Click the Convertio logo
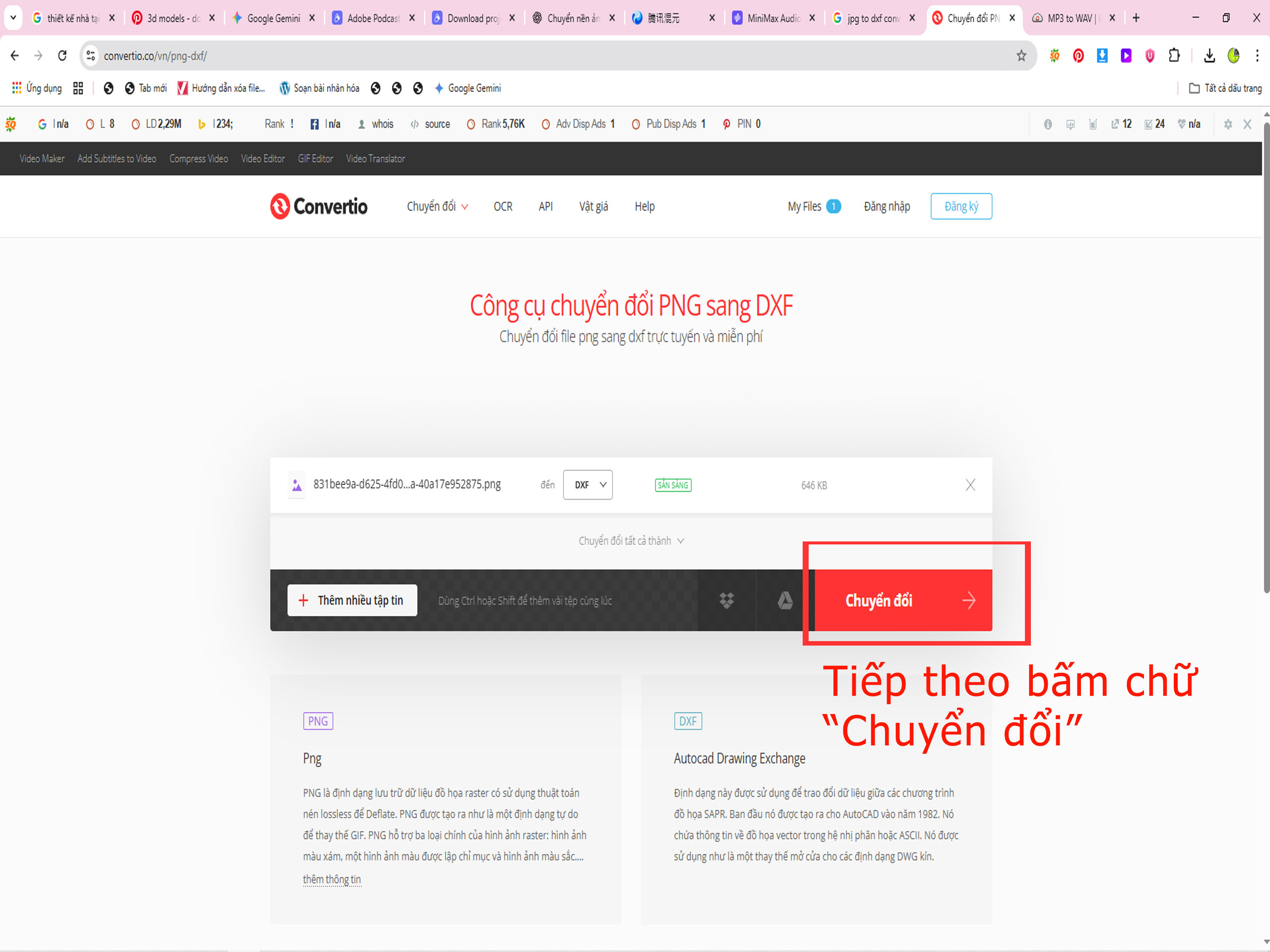The image size is (1270, 952). 318,206
